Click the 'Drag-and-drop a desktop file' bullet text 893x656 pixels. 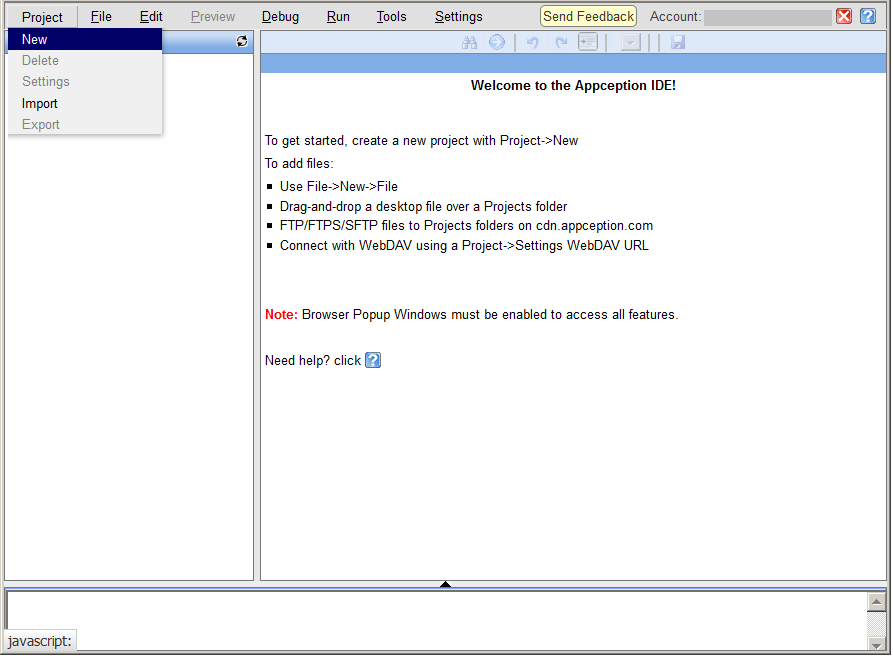click(x=423, y=207)
